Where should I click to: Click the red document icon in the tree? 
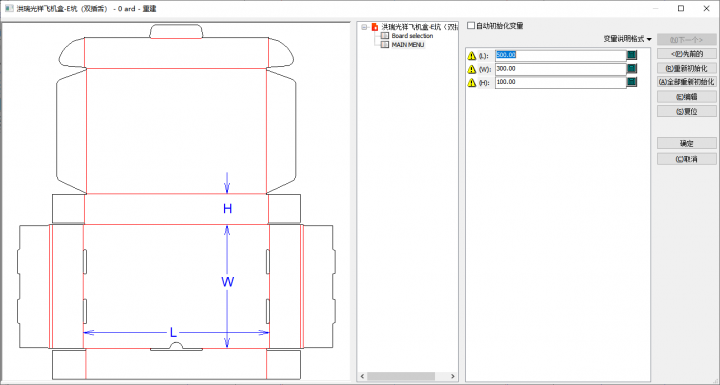(x=375, y=27)
